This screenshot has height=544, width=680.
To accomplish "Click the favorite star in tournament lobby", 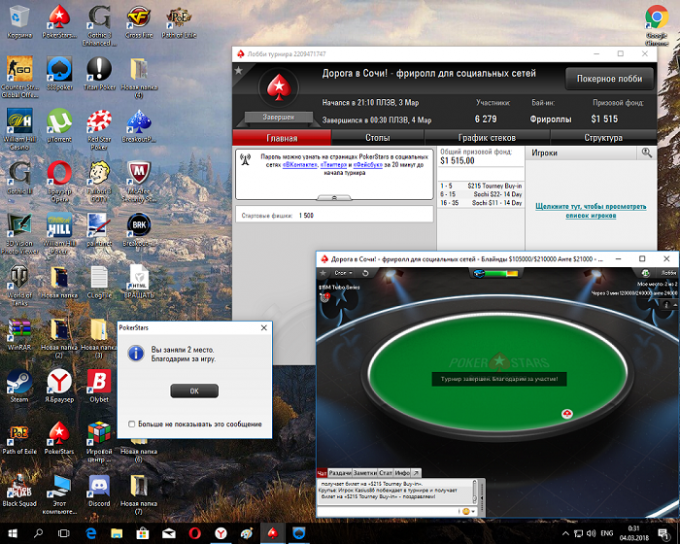I will click(x=239, y=70).
